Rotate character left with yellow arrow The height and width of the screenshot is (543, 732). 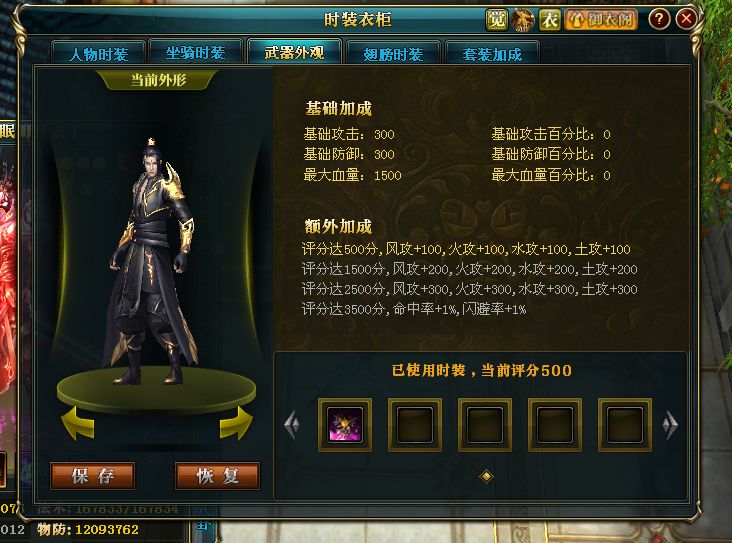point(78,423)
